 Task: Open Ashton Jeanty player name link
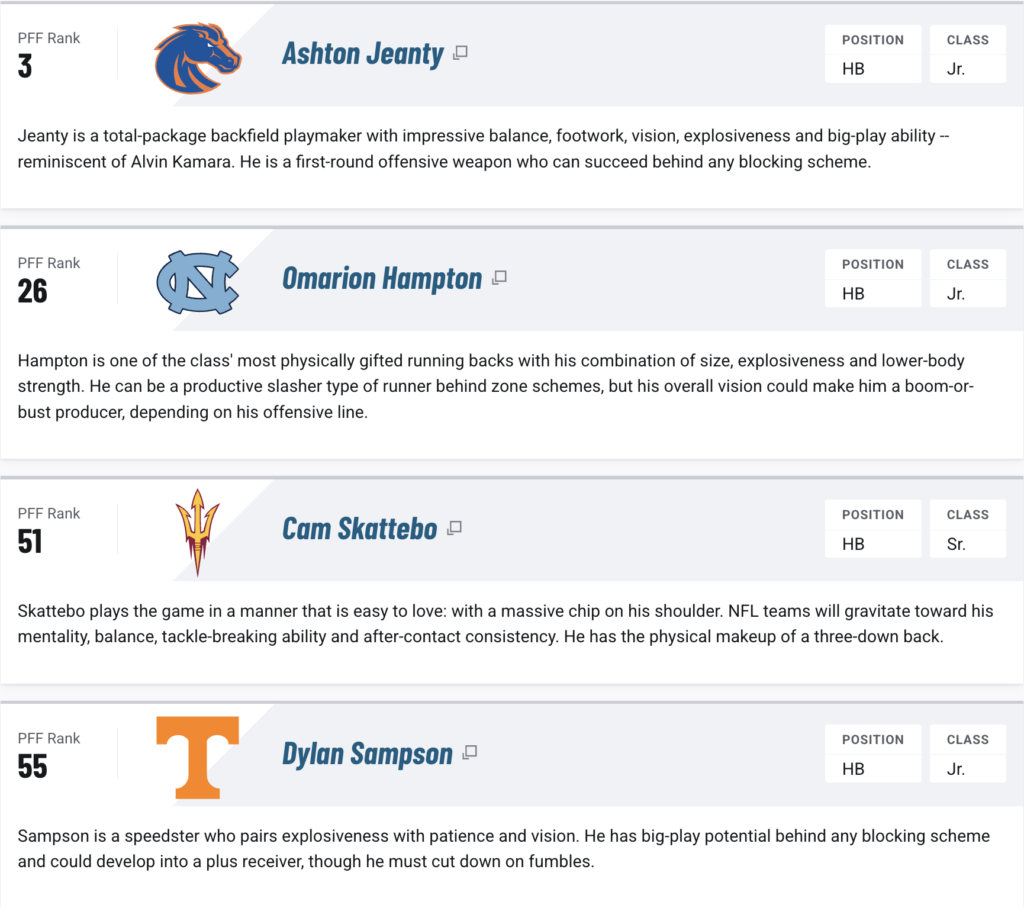(362, 54)
